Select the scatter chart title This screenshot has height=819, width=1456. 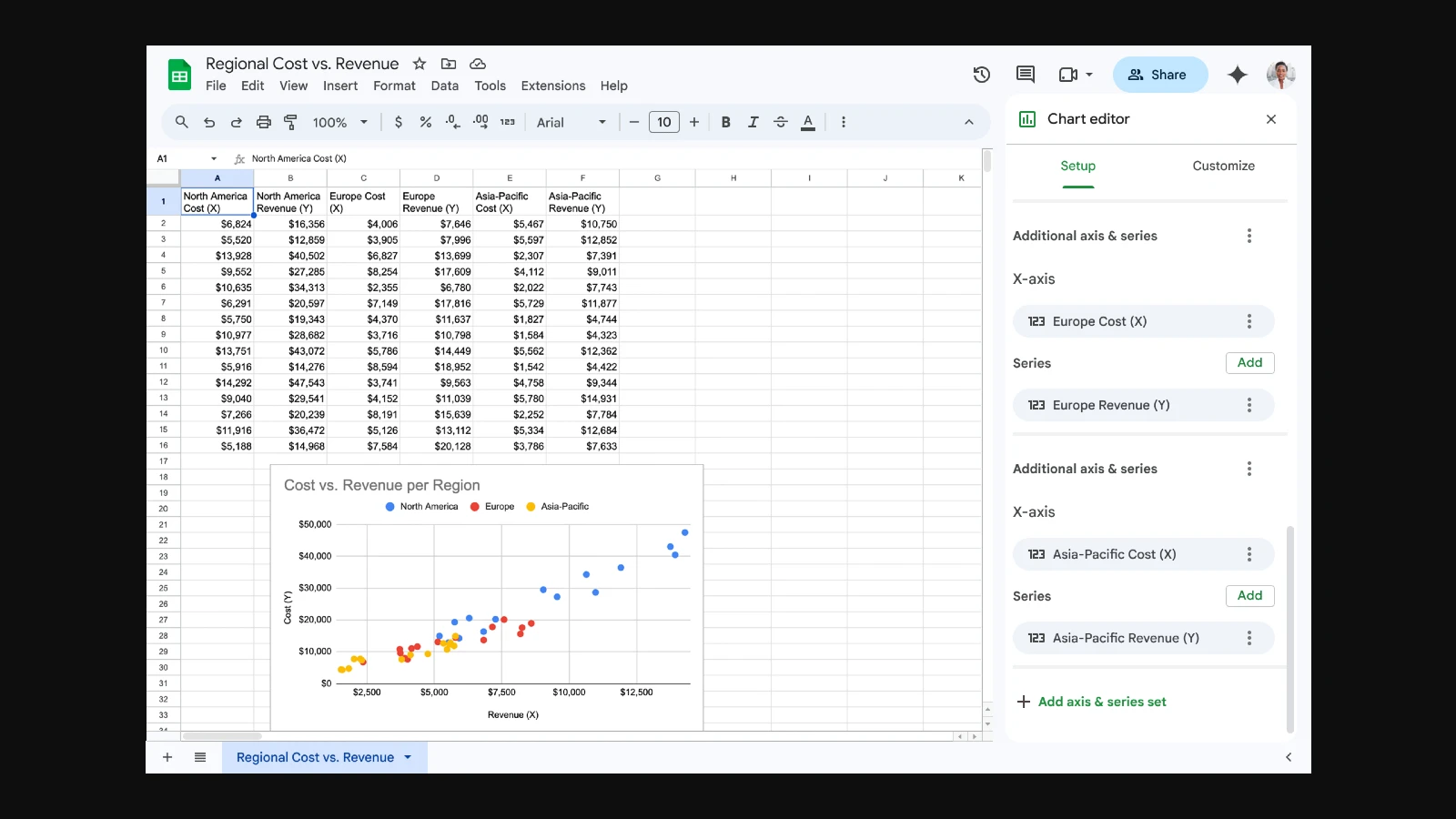[382, 485]
